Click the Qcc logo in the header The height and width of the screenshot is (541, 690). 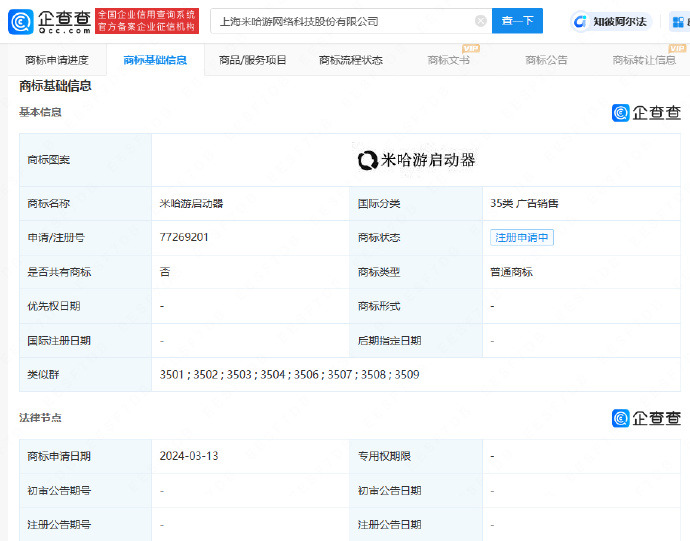50,20
